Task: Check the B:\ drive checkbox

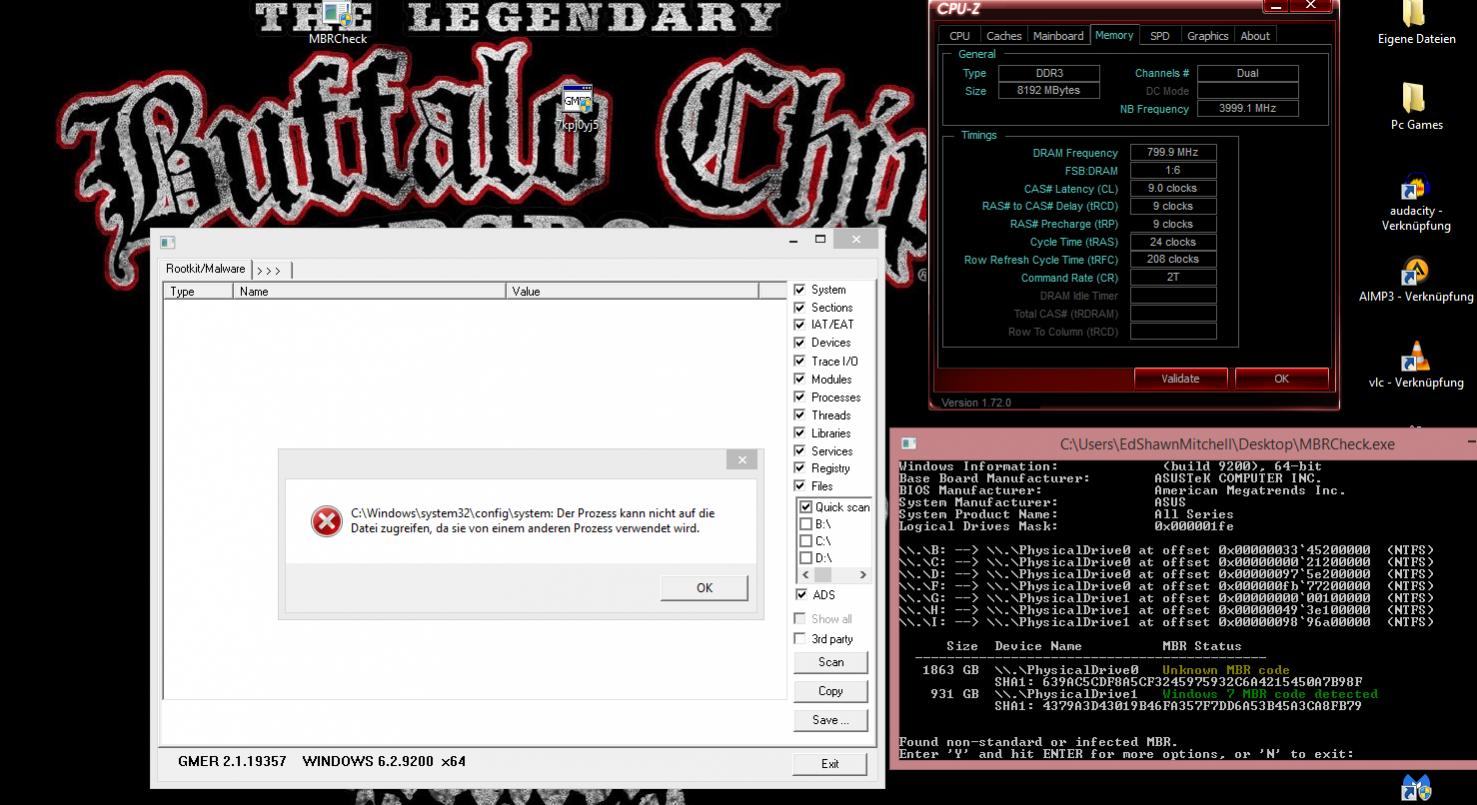Action: pyautogui.click(x=806, y=524)
